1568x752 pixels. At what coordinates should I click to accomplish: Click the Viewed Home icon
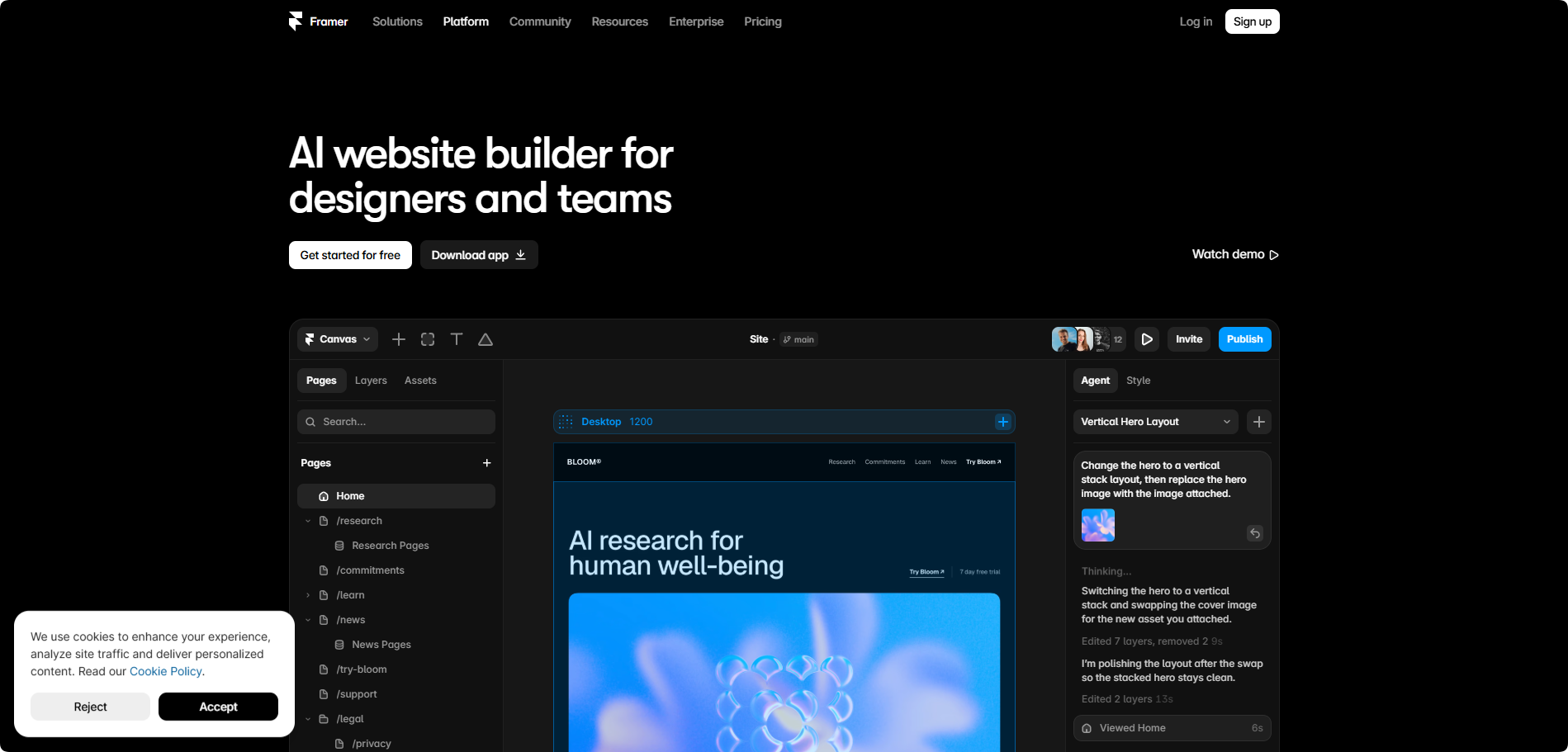tap(1087, 728)
